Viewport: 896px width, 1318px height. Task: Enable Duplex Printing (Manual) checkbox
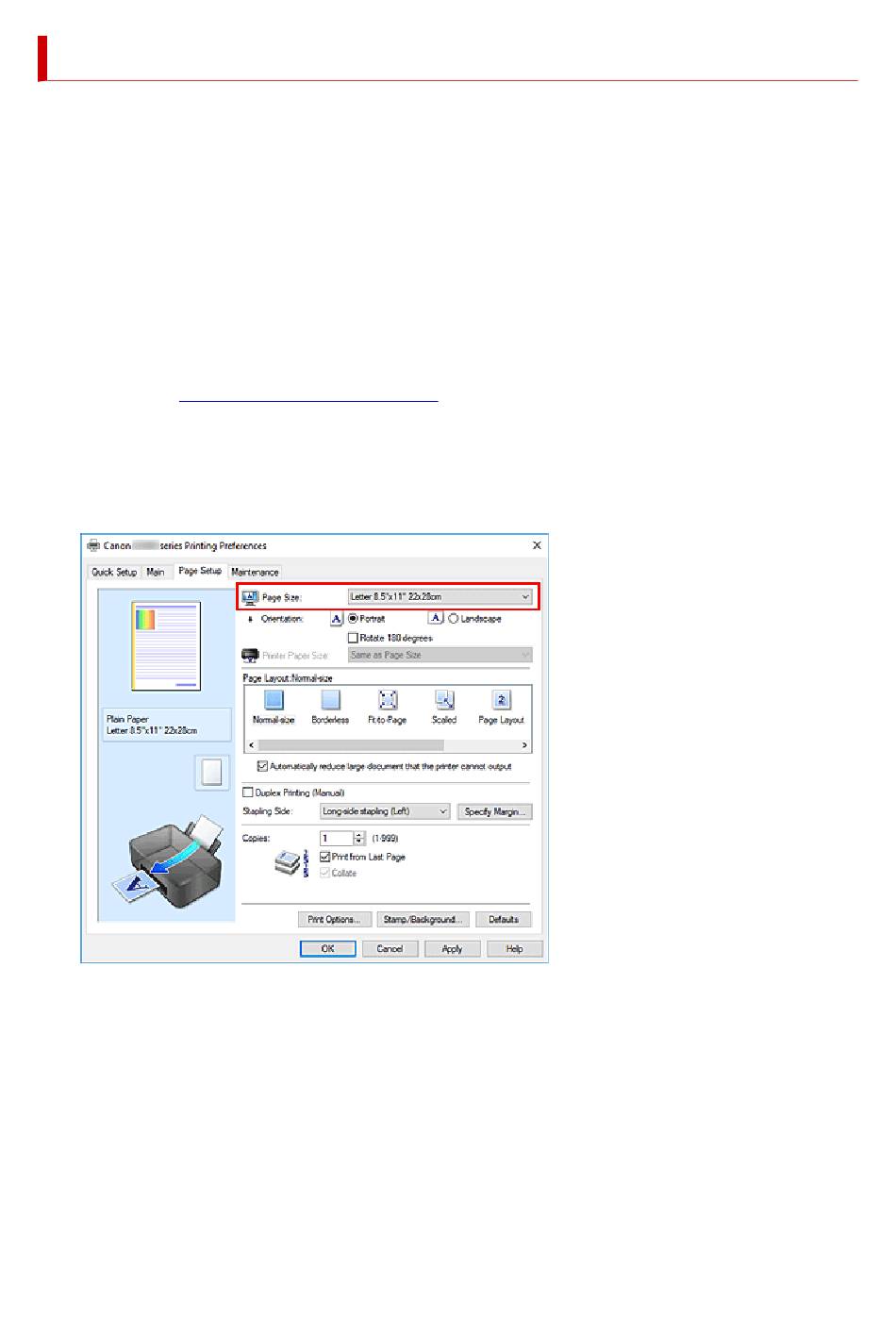(248, 792)
